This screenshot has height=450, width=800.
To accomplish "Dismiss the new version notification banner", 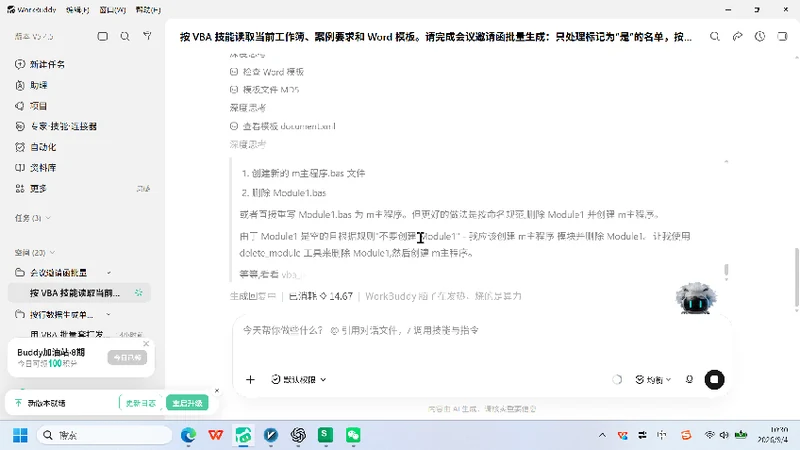I will [x=217, y=391].
